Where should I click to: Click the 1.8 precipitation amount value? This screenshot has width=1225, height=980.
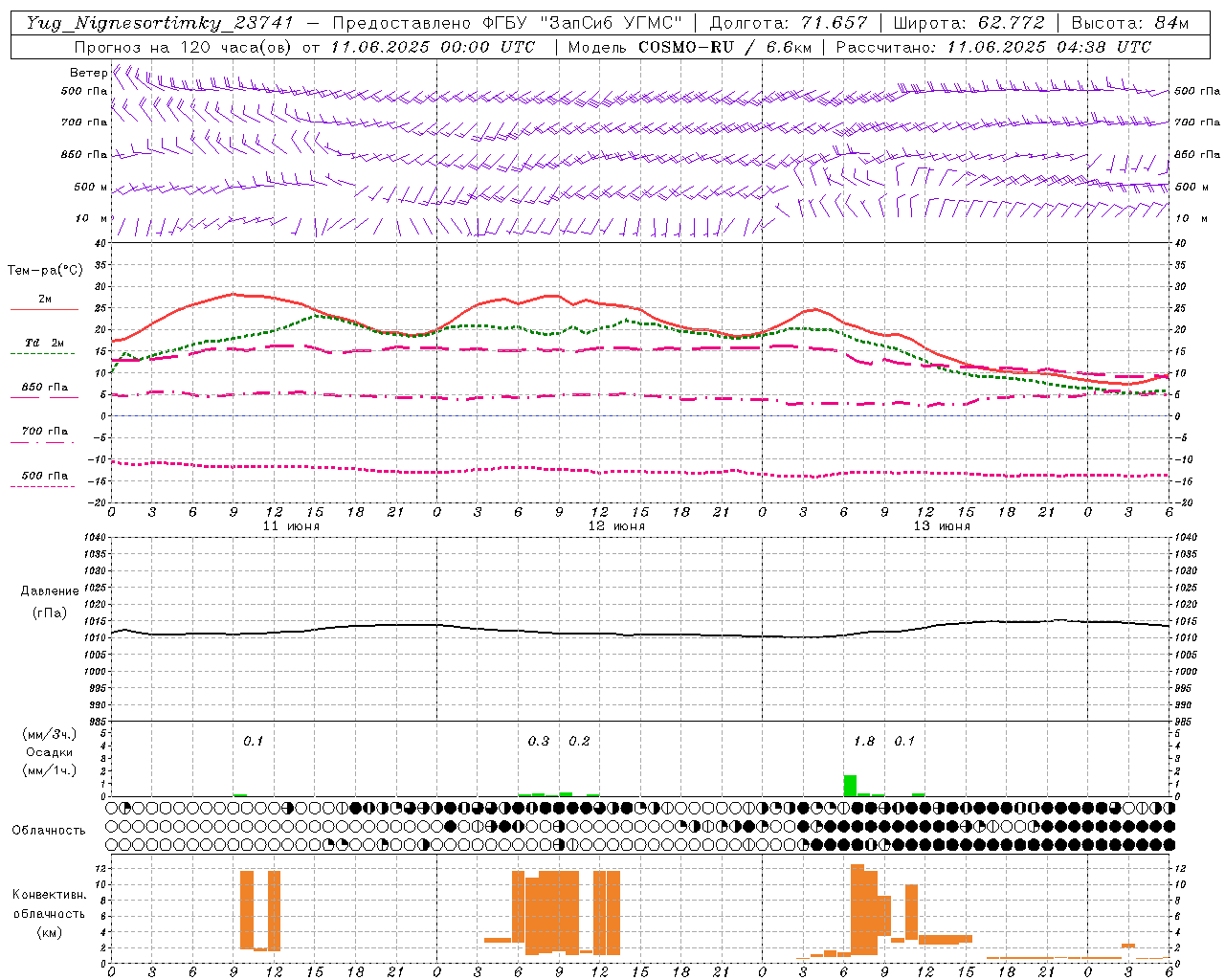click(863, 742)
